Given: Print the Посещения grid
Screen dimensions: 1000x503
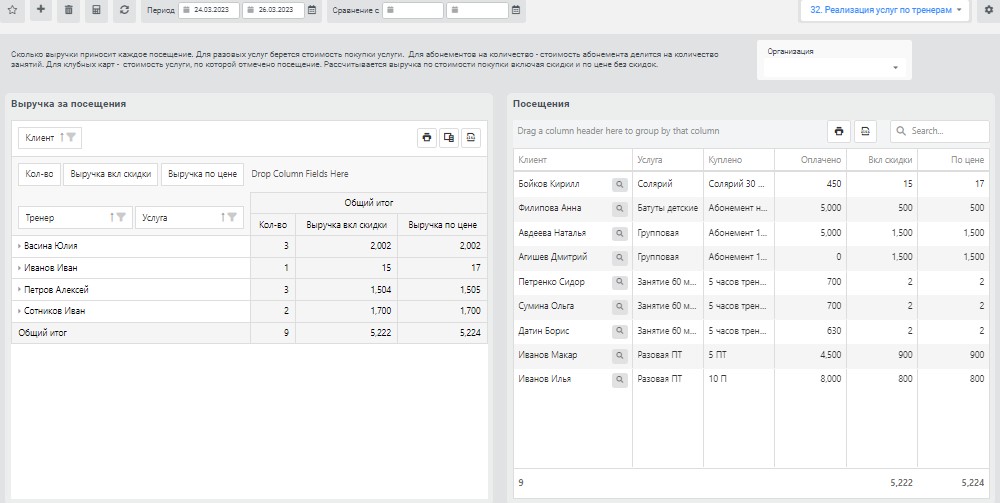Looking at the screenshot, I should 839,131.
